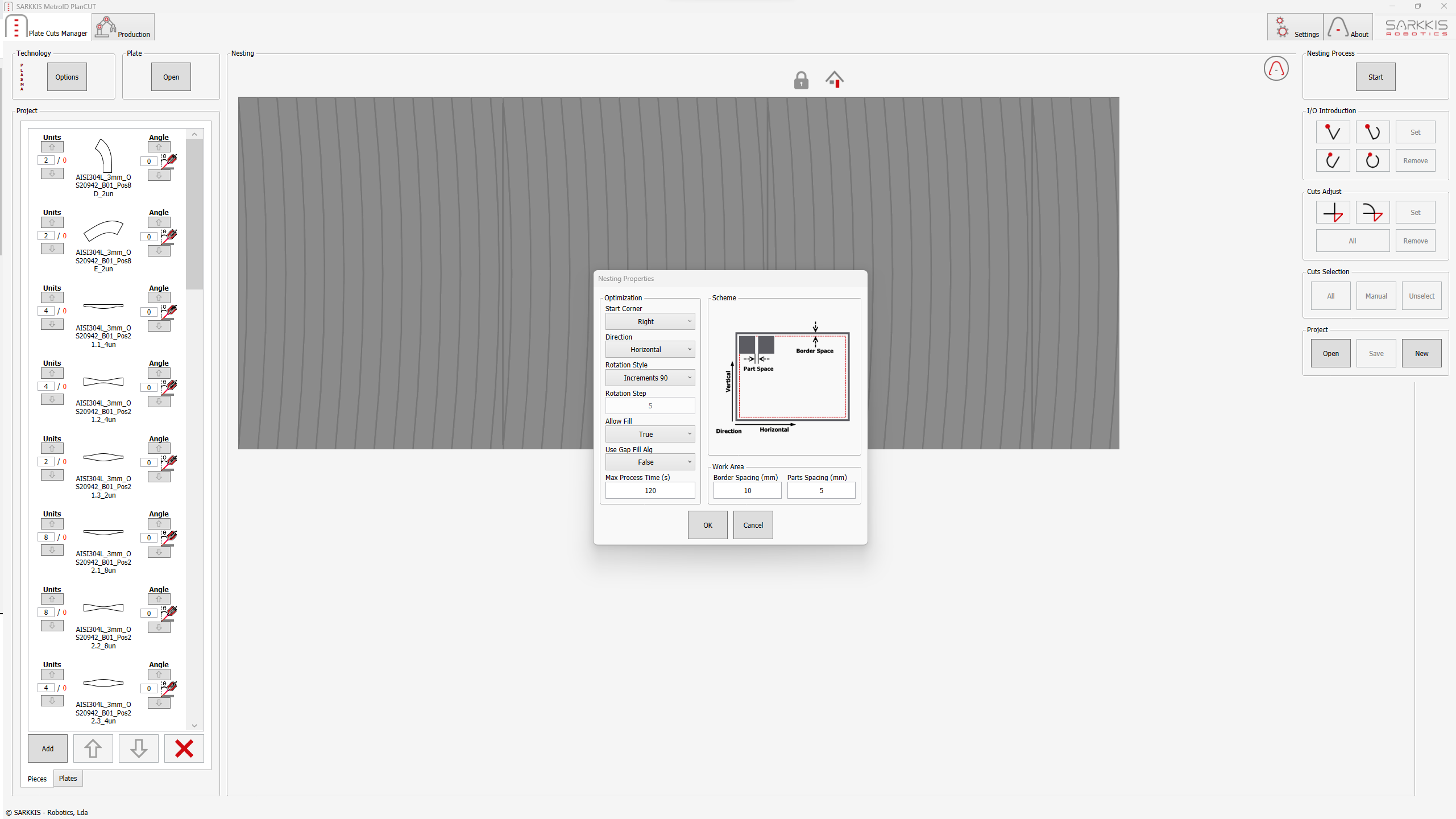Viewport: 1456px width, 819px height.
Task: Decrease units for Pos8 D_2un piece
Action: (52, 173)
